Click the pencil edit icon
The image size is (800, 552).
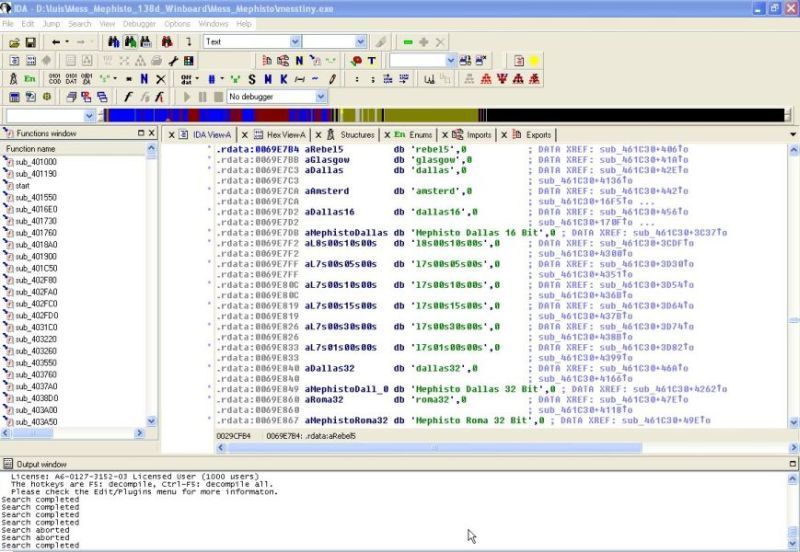[332, 79]
